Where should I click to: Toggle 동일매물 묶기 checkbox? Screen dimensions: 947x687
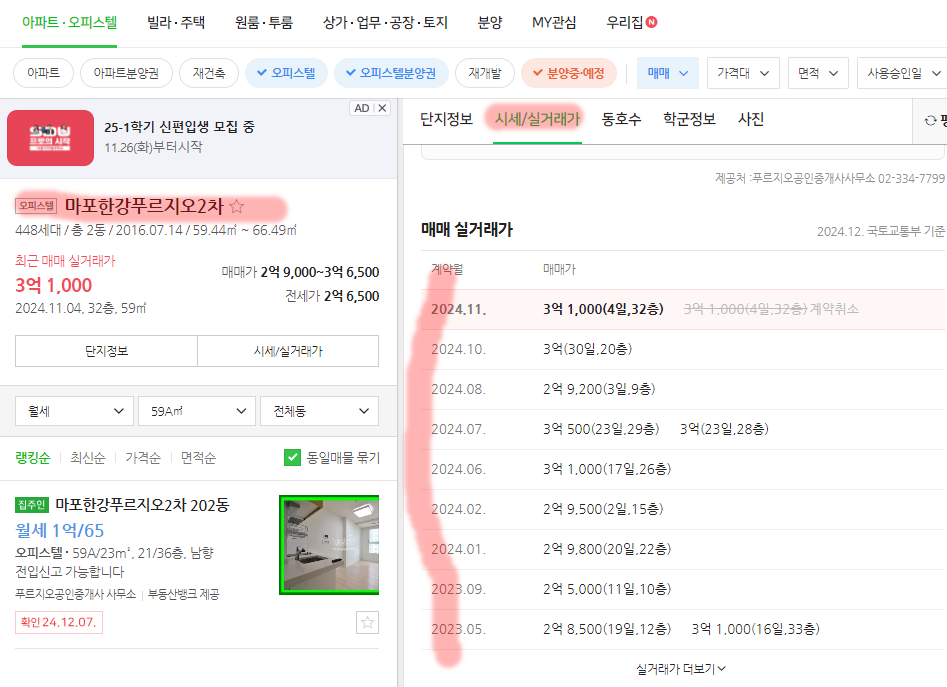coord(292,458)
